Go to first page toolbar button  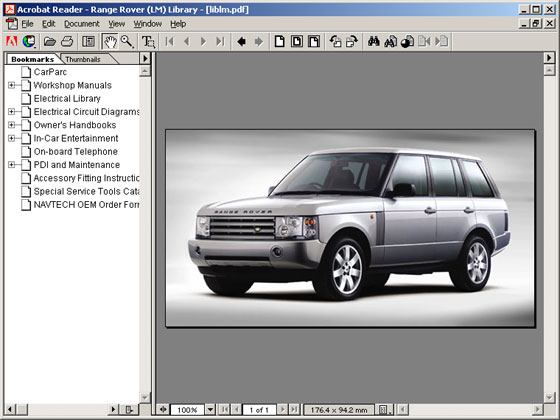[169, 41]
